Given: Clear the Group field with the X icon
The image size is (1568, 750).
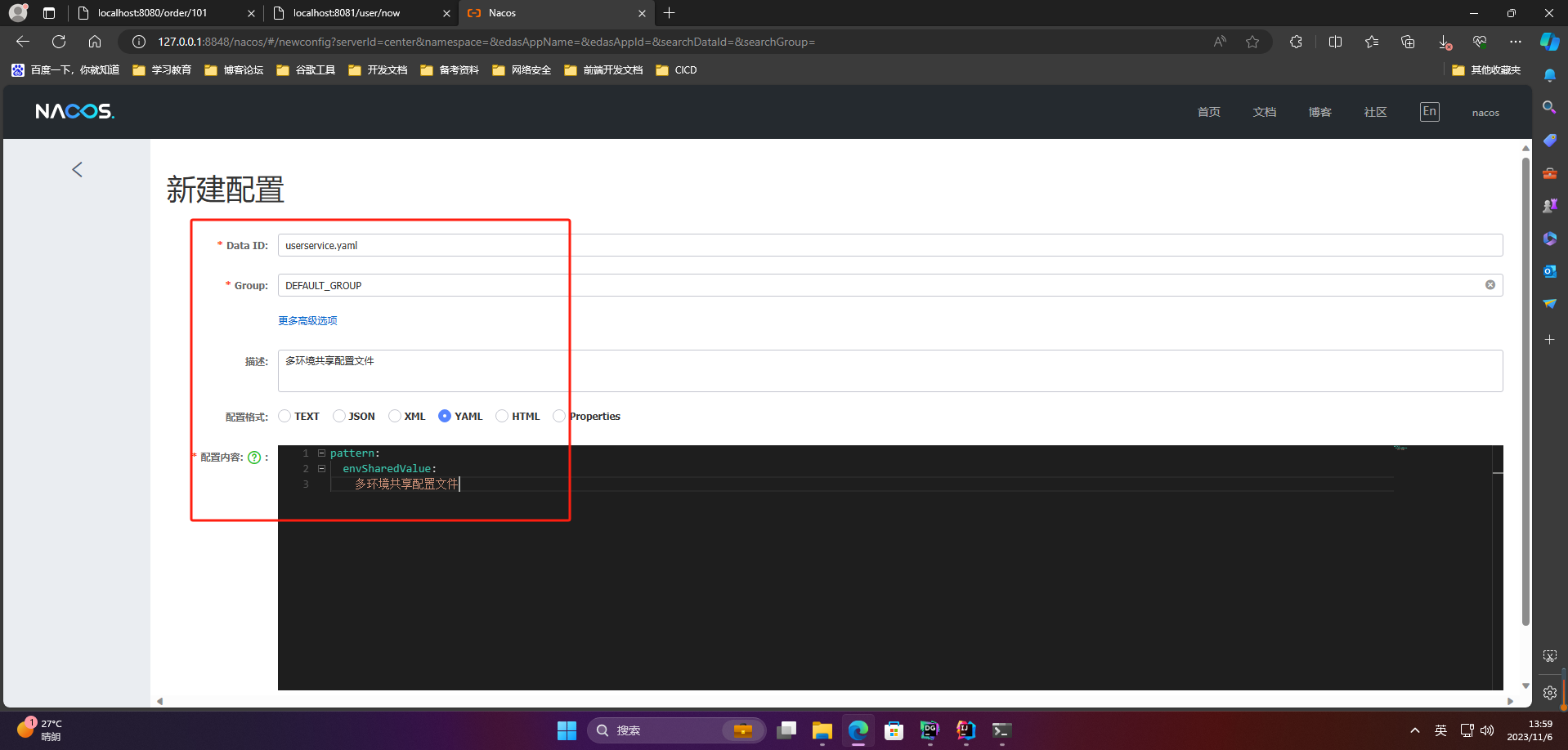Looking at the screenshot, I should (1490, 285).
